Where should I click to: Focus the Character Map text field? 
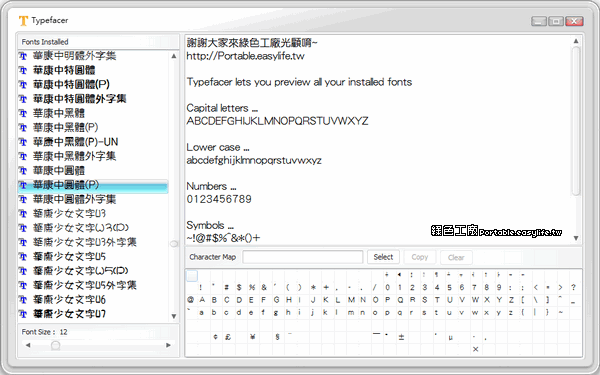pyautogui.click(x=303, y=257)
